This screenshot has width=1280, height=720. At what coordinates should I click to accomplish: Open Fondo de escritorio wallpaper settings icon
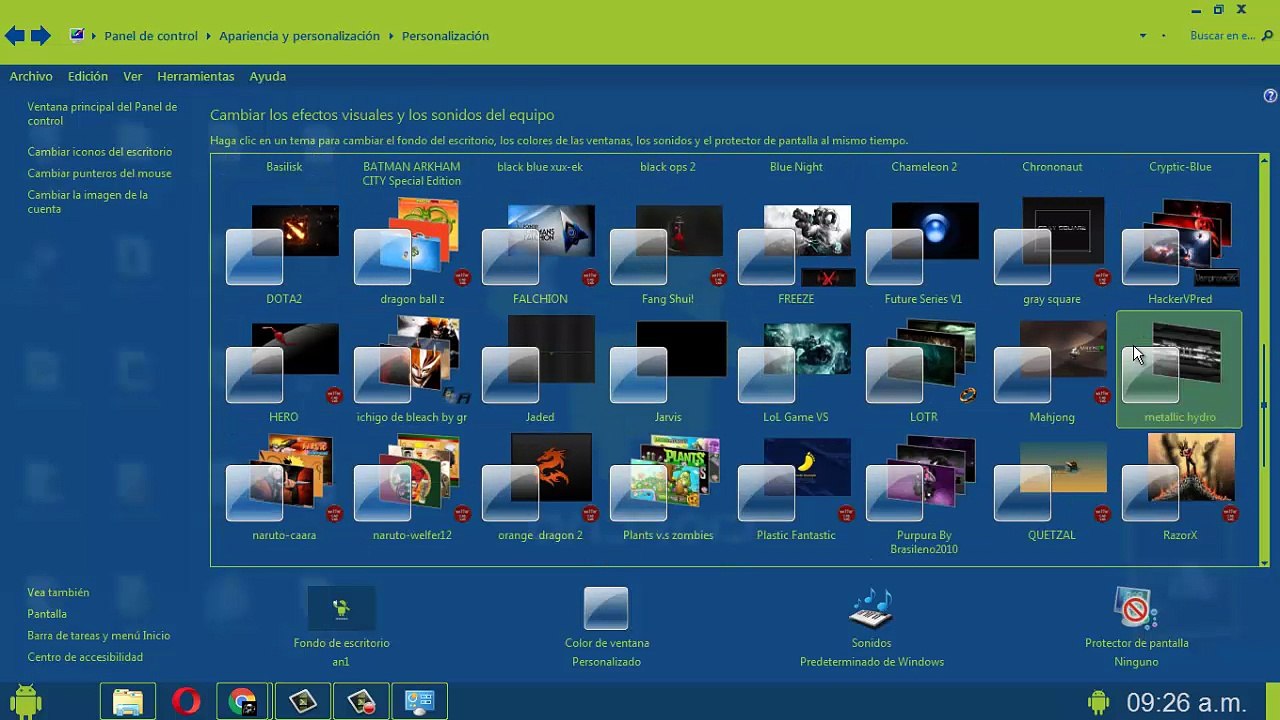tap(341, 608)
